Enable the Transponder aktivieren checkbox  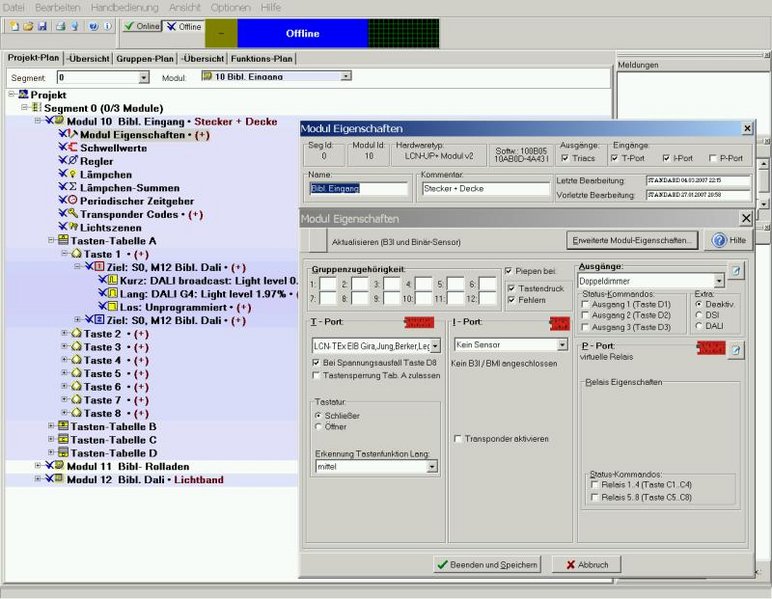(x=458, y=438)
